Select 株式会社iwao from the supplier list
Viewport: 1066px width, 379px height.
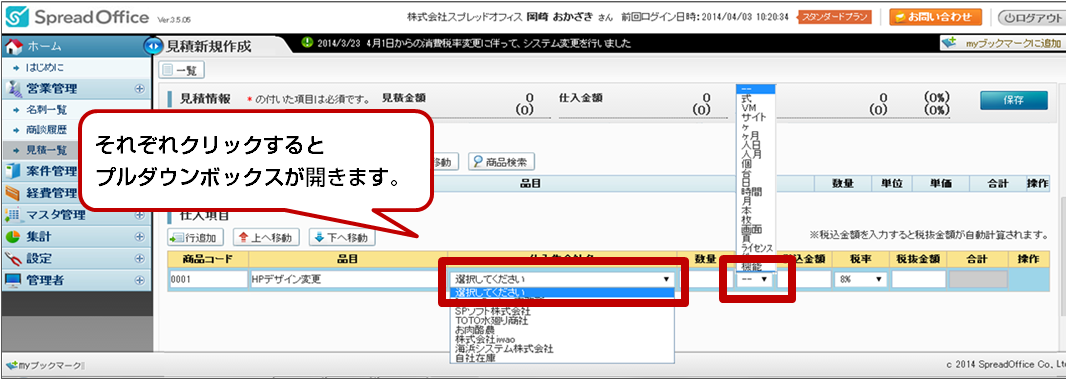pyautogui.click(x=485, y=339)
